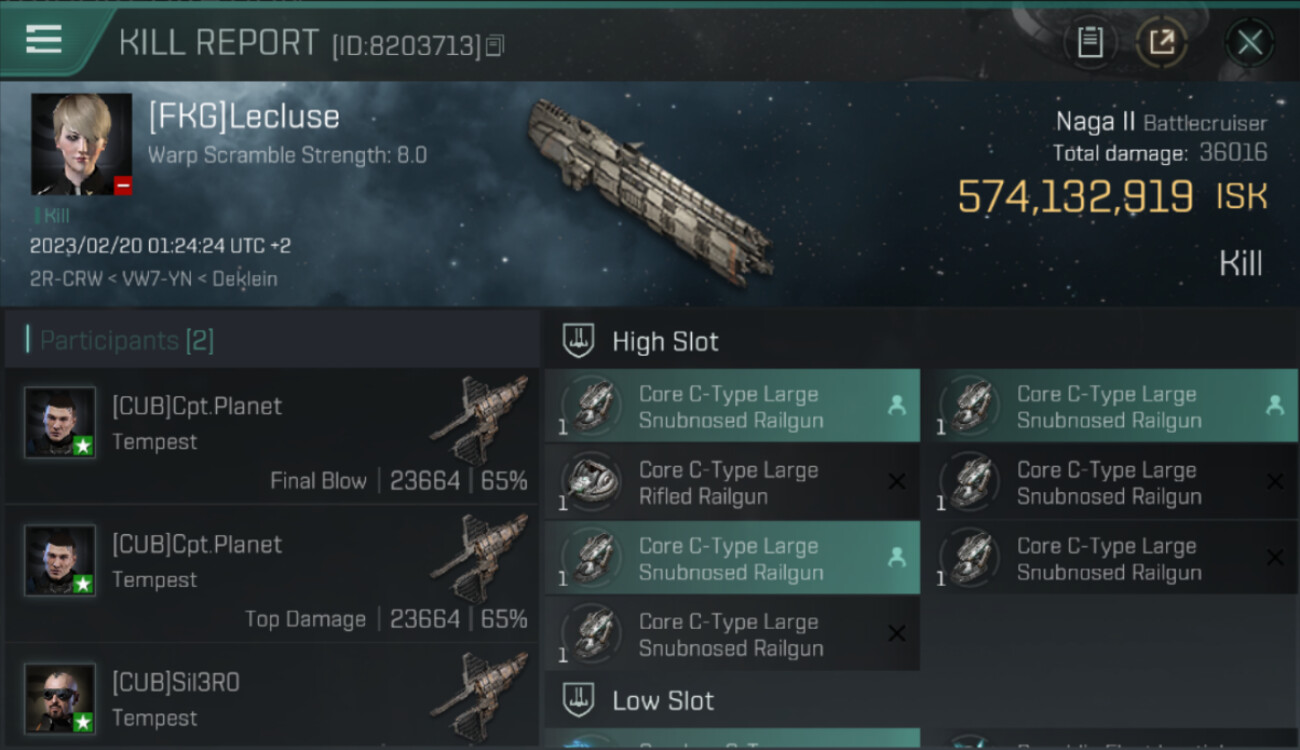Image resolution: width=1300 pixels, height=750 pixels.
Task: Close the kill report window
Action: tap(1249, 42)
